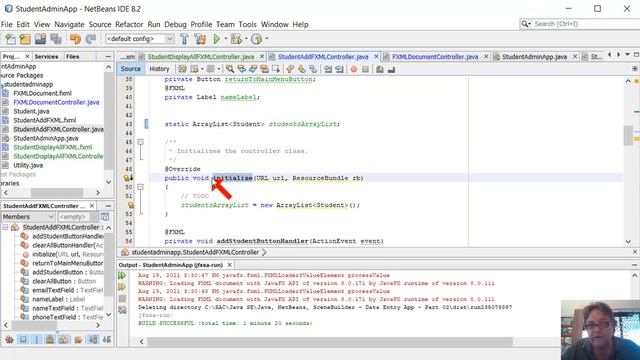Toggle Sort by Name in the Navigator
The height and width of the screenshot is (360, 640).
tap(93, 339)
